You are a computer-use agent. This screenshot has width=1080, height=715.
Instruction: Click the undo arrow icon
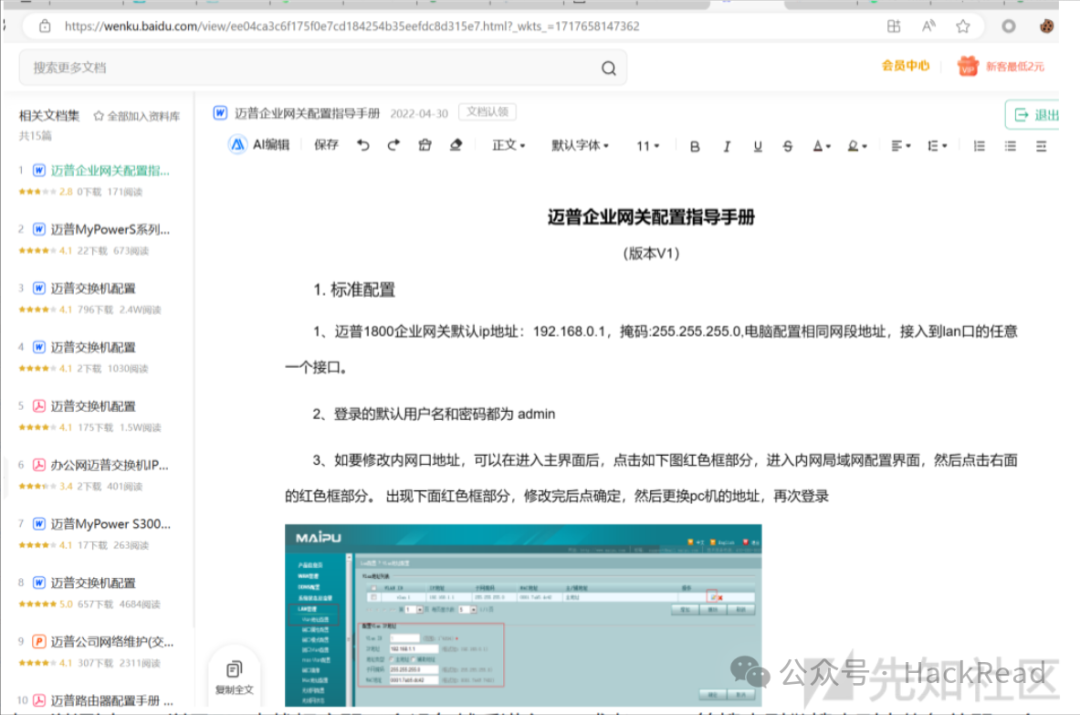coord(363,145)
